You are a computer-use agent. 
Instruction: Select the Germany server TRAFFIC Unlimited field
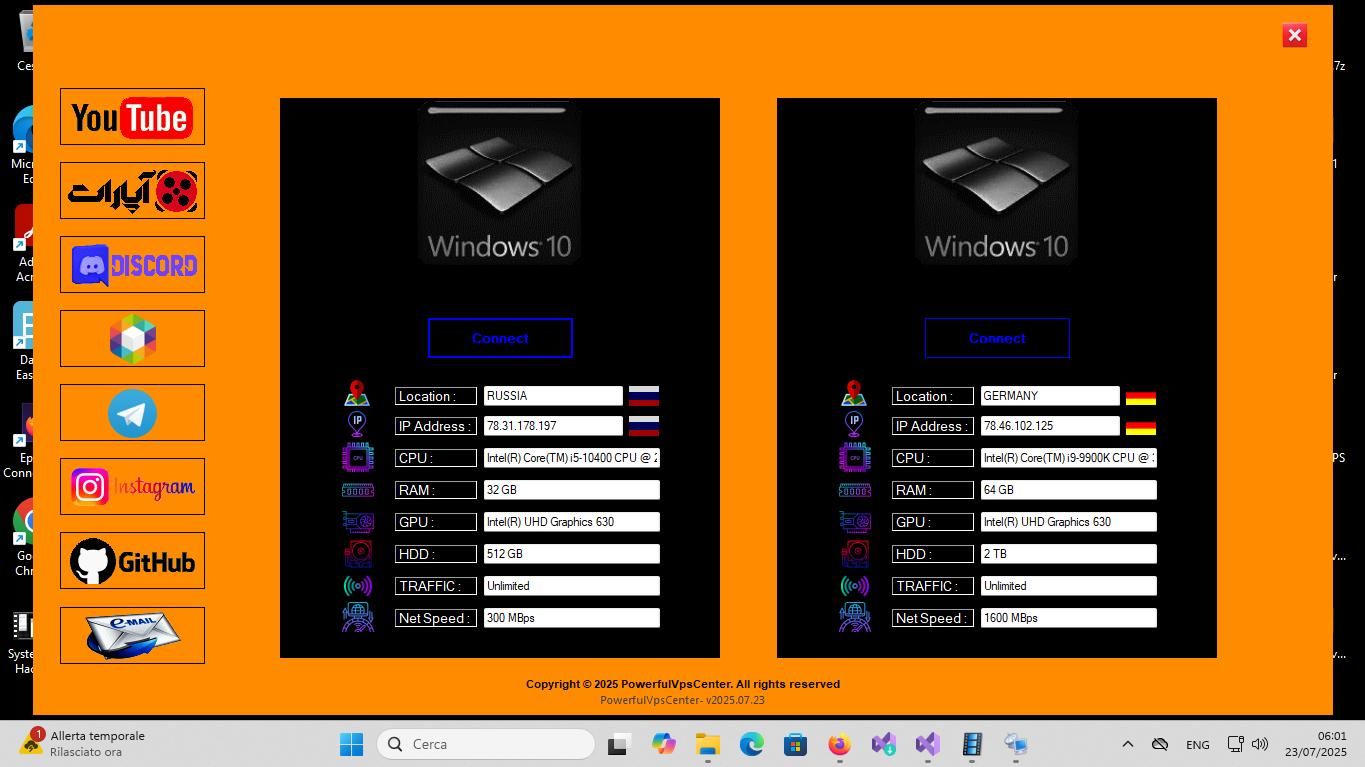(1069, 586)
